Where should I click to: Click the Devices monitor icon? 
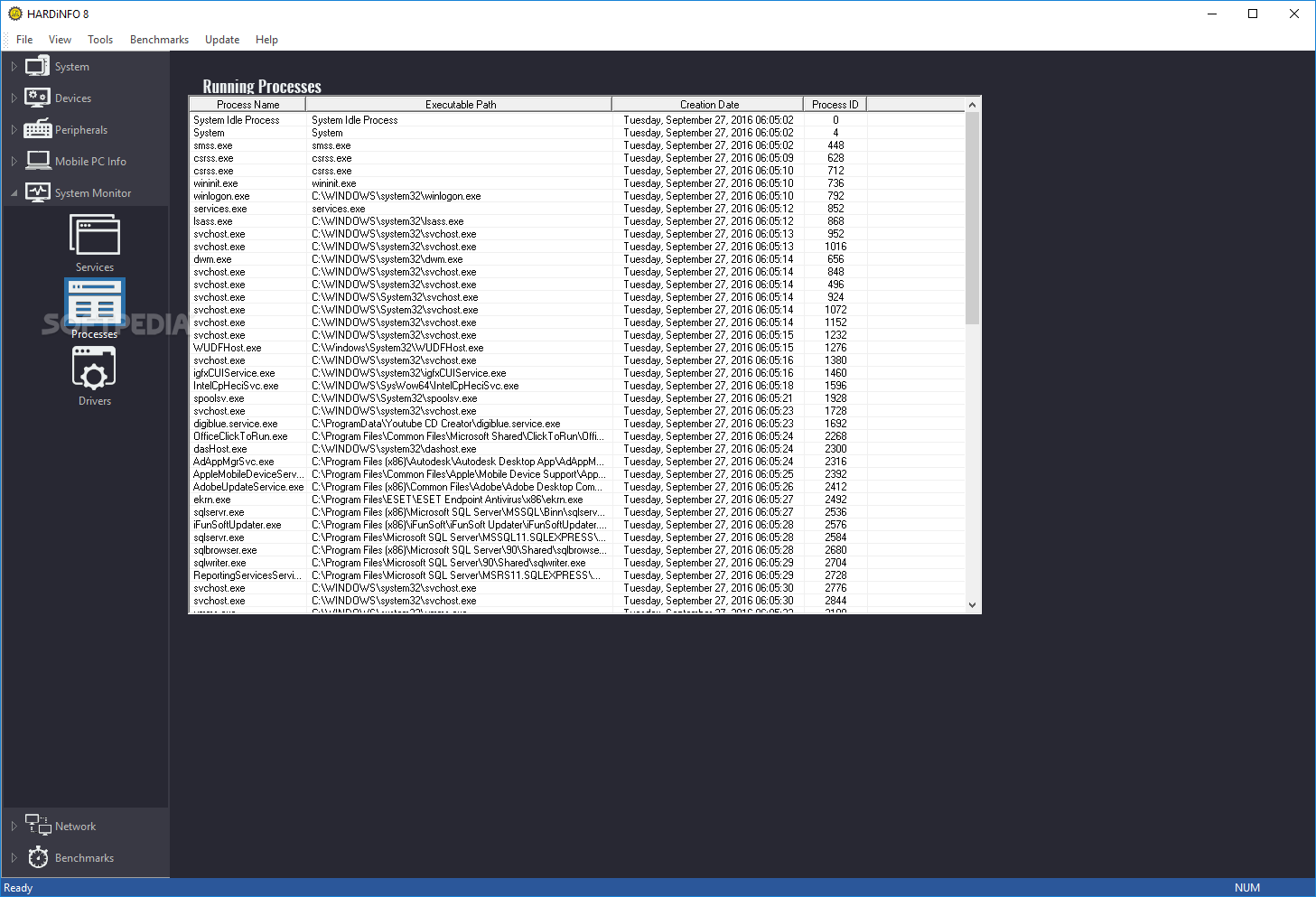click(x=38, y=98)
